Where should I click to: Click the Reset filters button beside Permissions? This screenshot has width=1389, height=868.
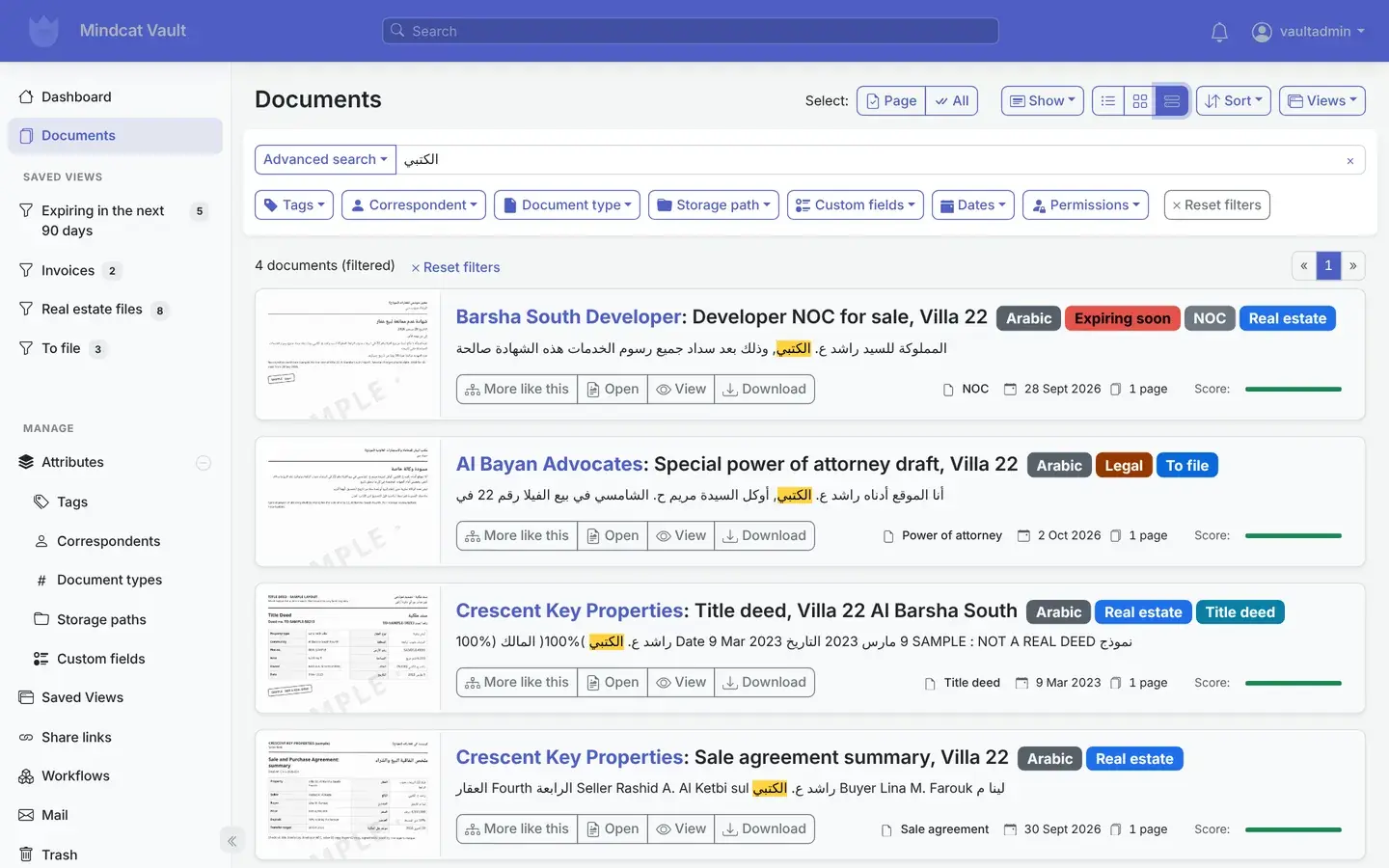pyautogui.click(x=1217, y=204)
